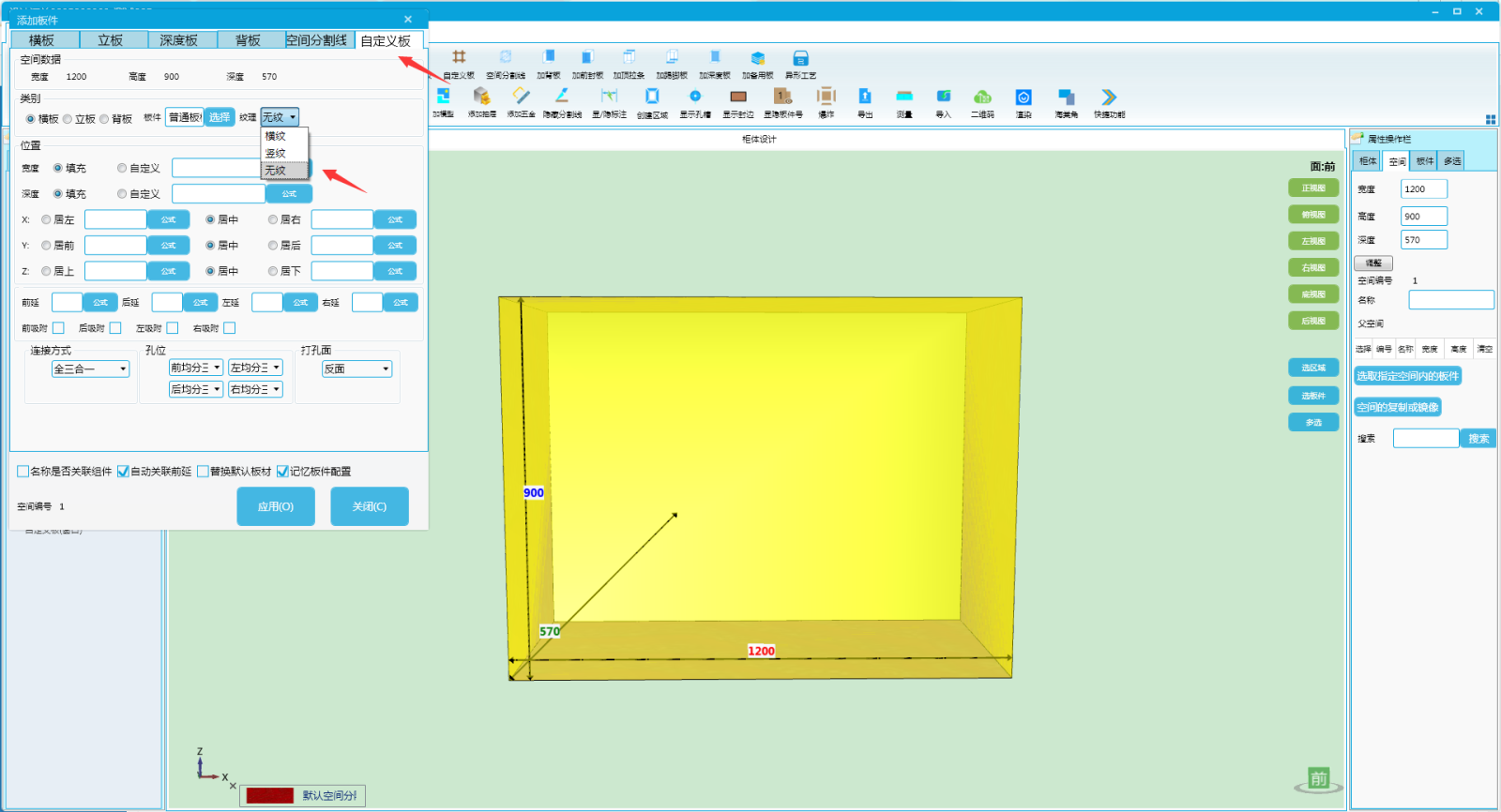Click the dark red default space color swatch

[x=270, y=796]
